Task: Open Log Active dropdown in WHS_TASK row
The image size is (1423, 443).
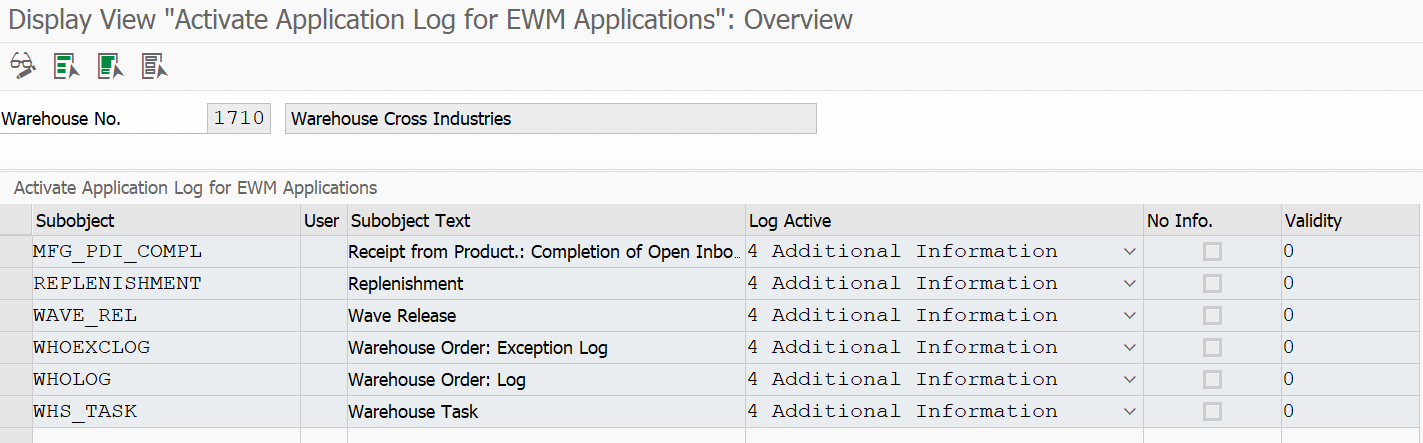Action: coord(1129,412)
